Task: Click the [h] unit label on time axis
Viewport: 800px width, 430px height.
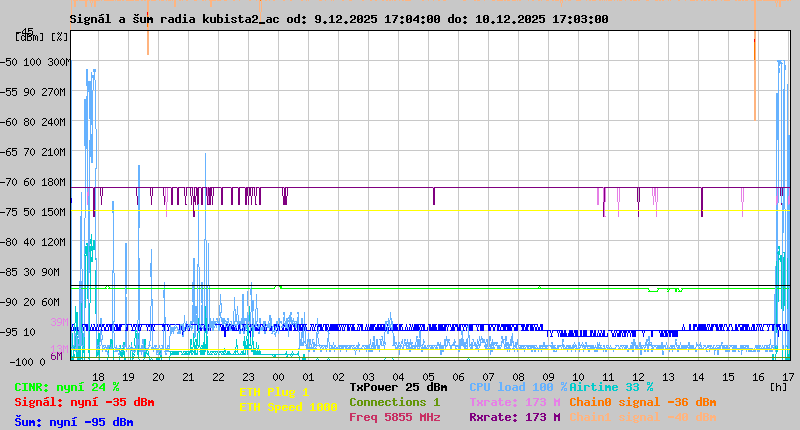Action: click(778, 387)
